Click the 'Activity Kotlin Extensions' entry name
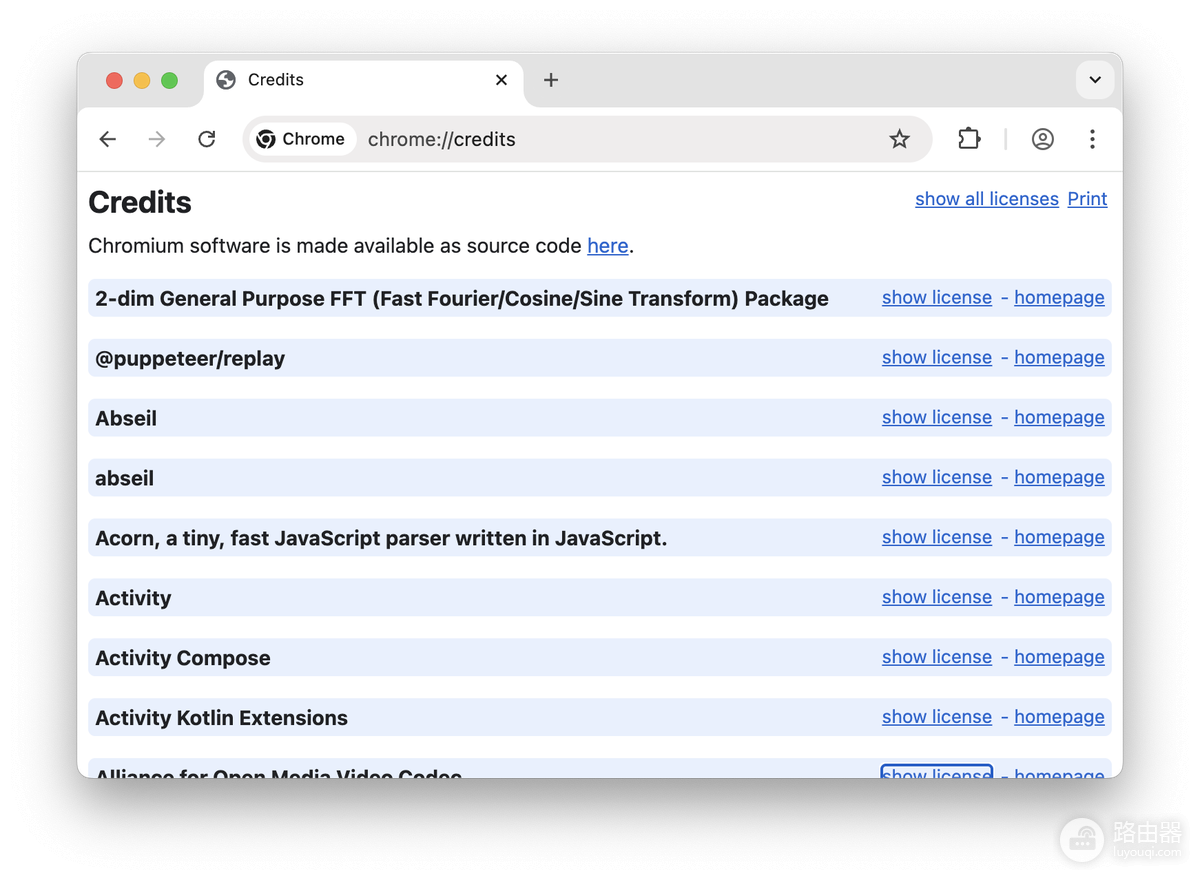 222,718
